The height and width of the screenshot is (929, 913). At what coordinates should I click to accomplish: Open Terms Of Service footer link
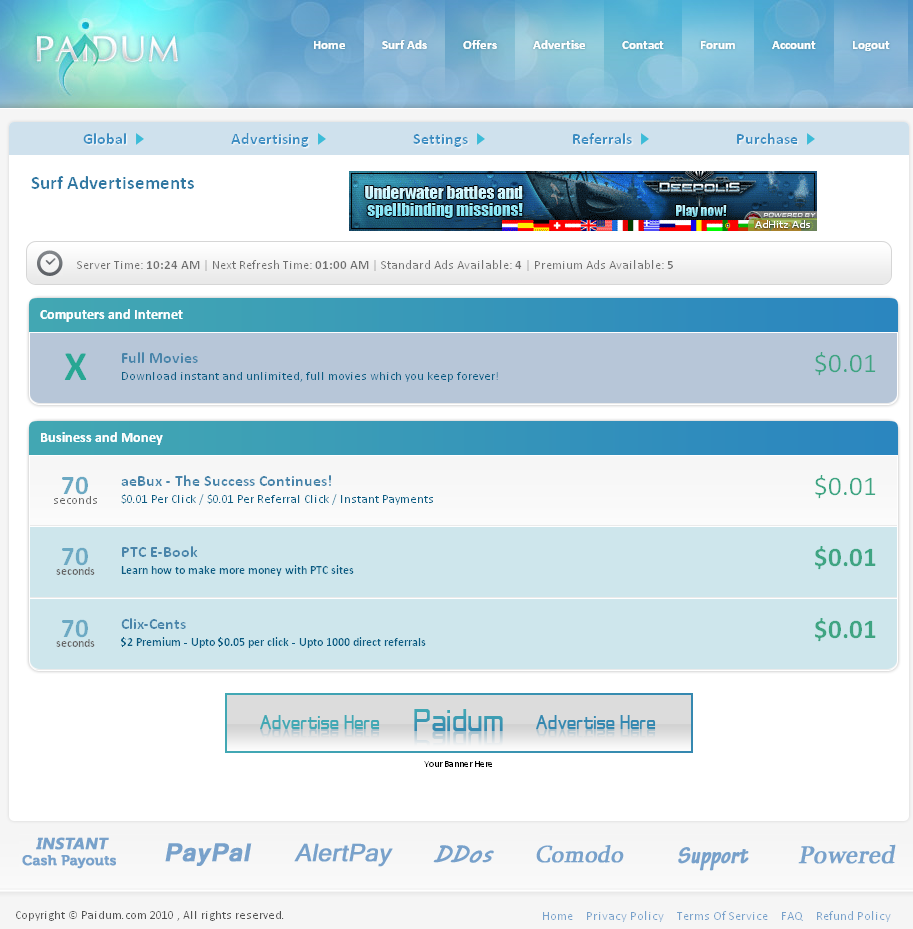tap(722, 916)
